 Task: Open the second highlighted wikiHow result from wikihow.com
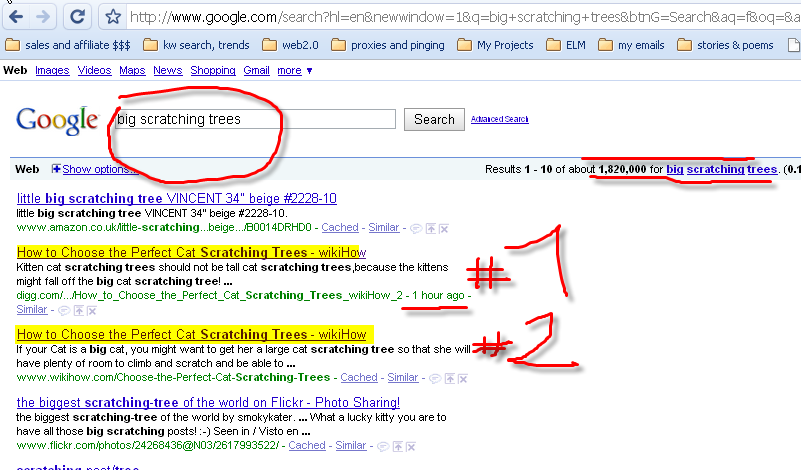point(192,335)
